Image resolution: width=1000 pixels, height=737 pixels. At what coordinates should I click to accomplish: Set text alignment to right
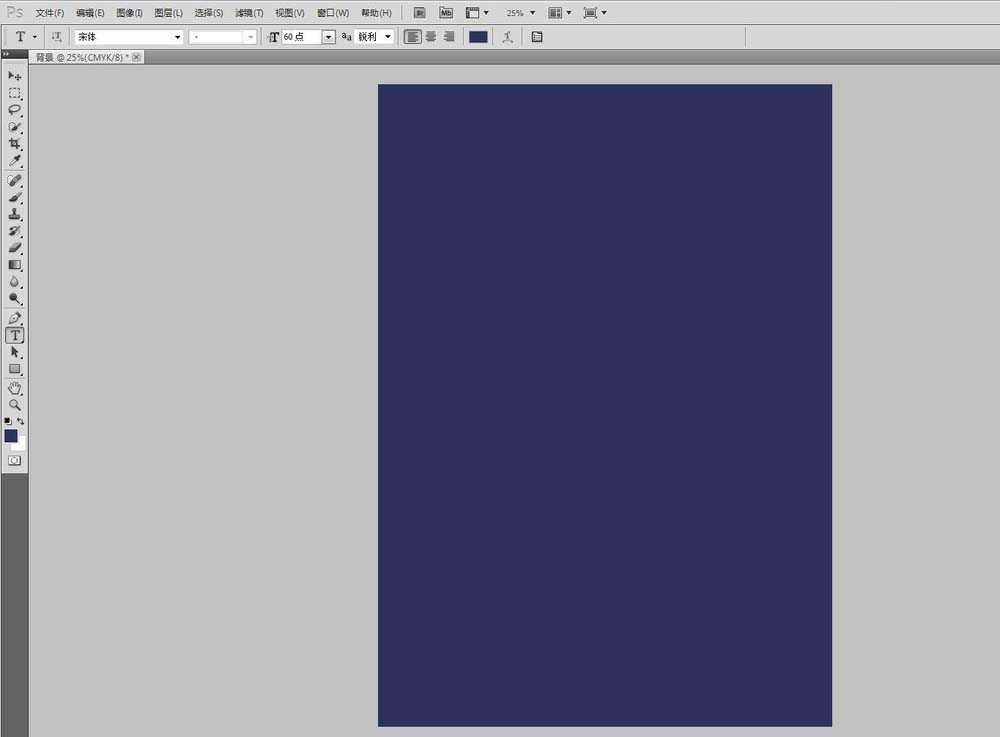tap(448, 37)
